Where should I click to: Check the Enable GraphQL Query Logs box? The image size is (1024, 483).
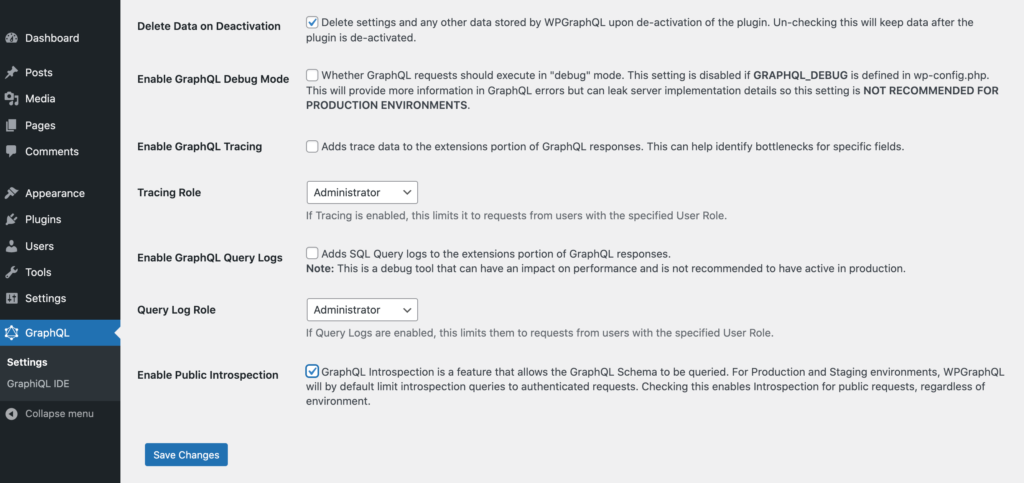pyautogui.click(x=312, y=253)
